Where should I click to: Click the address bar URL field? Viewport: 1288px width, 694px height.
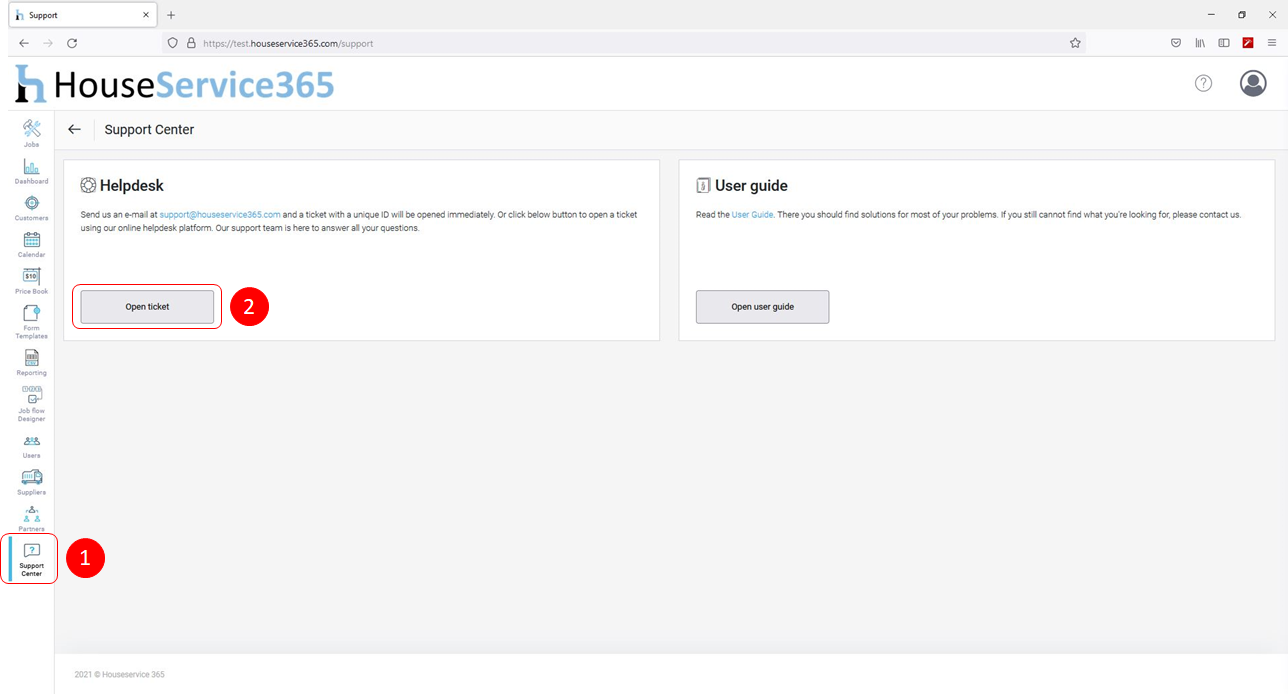coord(624,43)
